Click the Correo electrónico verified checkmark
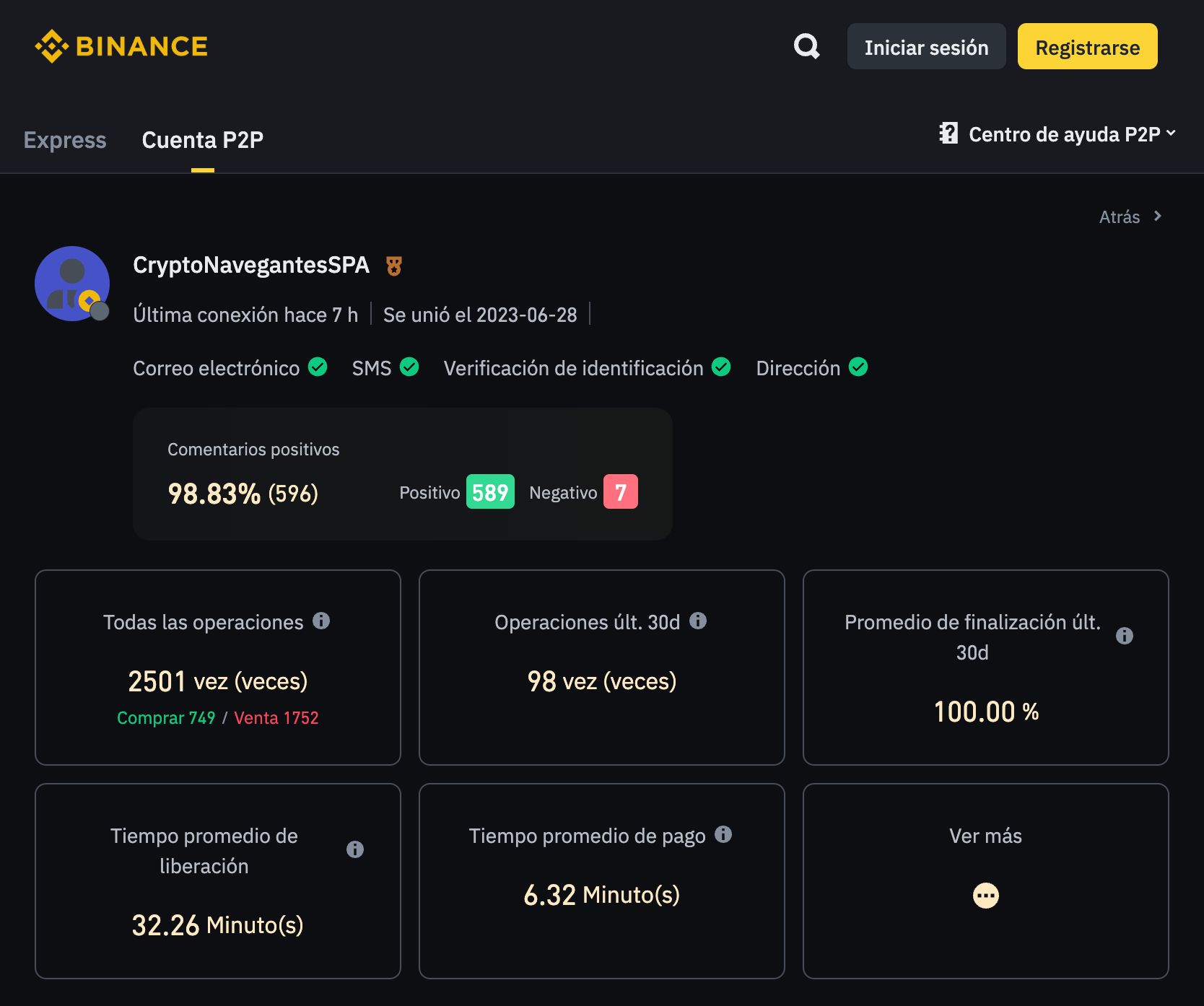Screen dimensions: 1204x1006 click(318, 367)
